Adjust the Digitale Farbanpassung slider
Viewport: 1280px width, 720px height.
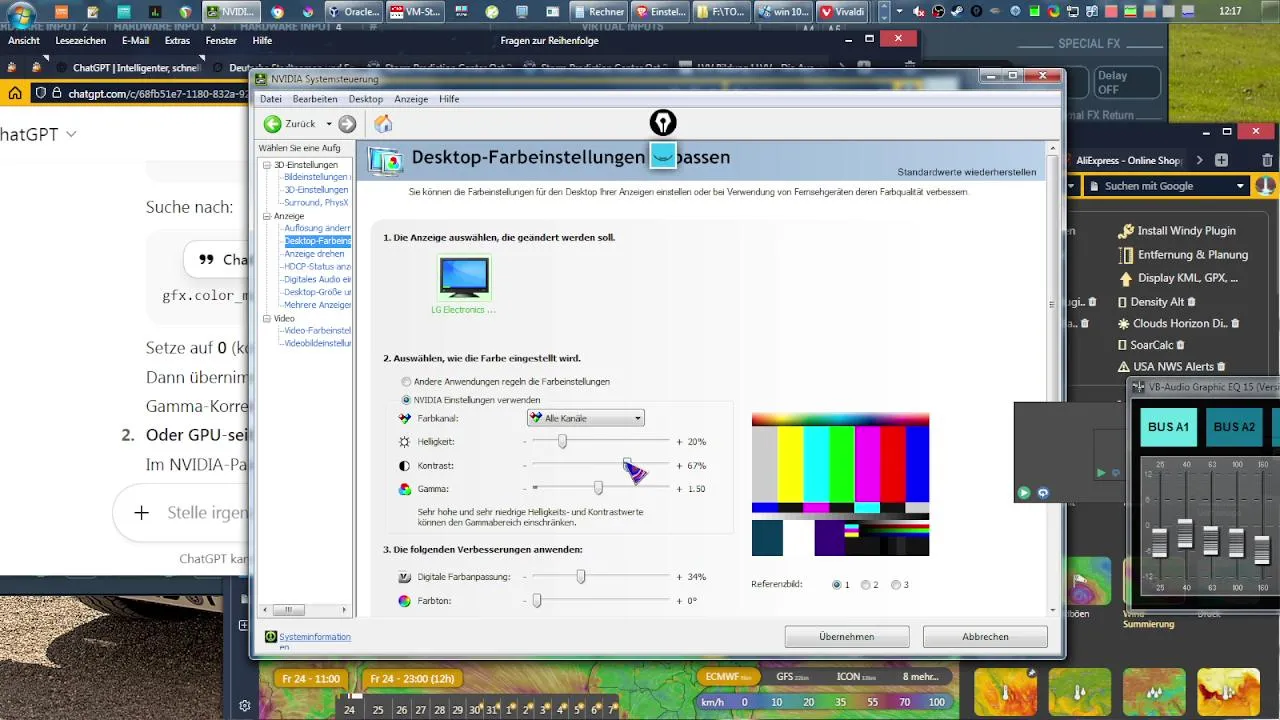[x=580, y=576]
